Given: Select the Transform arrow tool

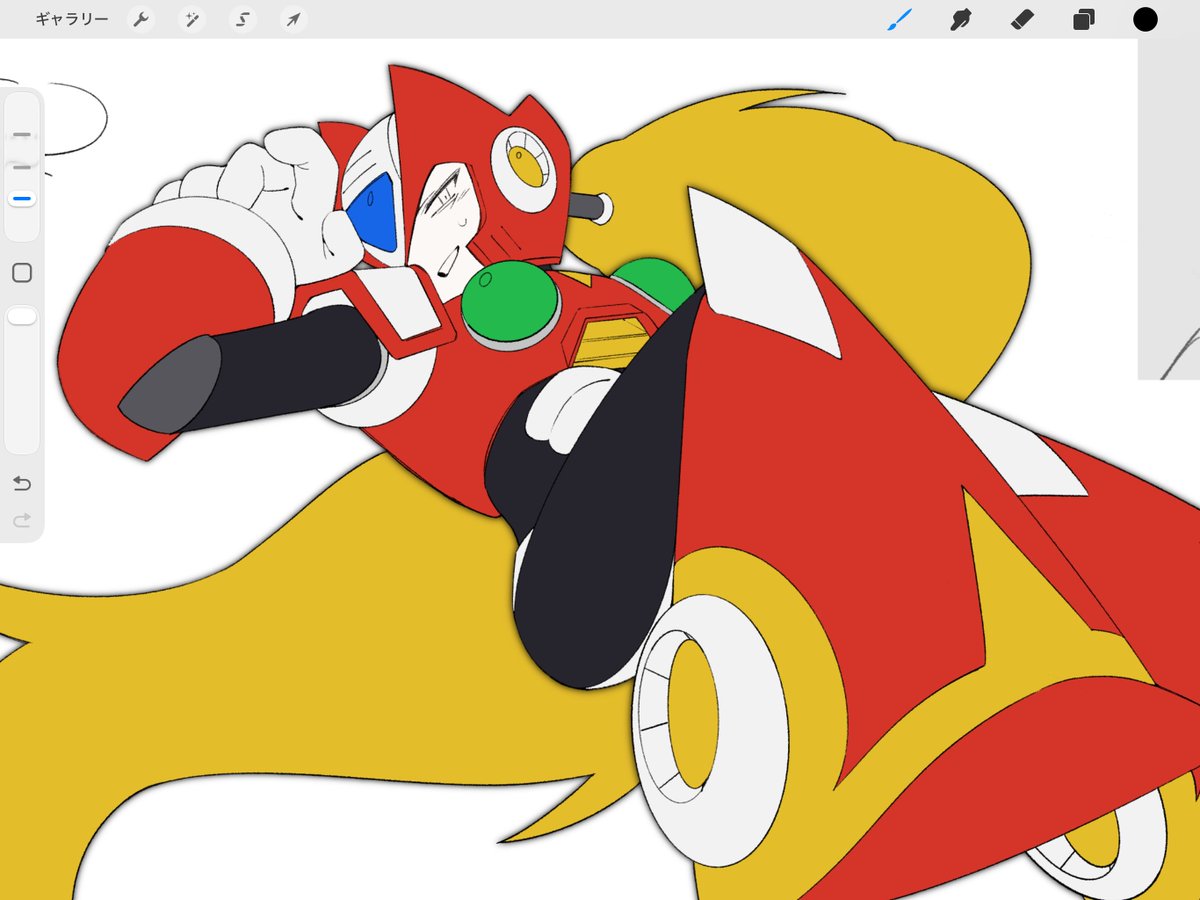Looking at the screenshot, I should pyautogui.click(x=292, y=19).
